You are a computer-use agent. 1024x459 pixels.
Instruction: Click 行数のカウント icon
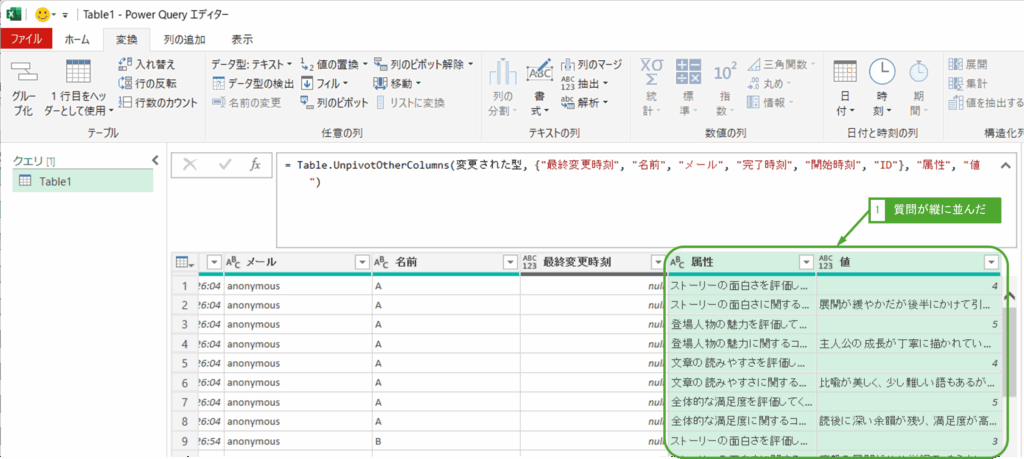126,102
